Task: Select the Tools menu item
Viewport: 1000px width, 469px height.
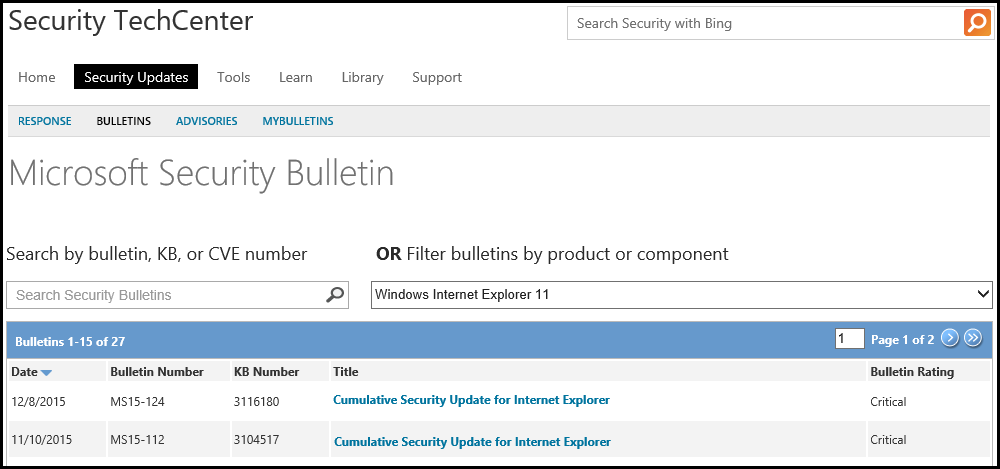Action: (233, 77)
